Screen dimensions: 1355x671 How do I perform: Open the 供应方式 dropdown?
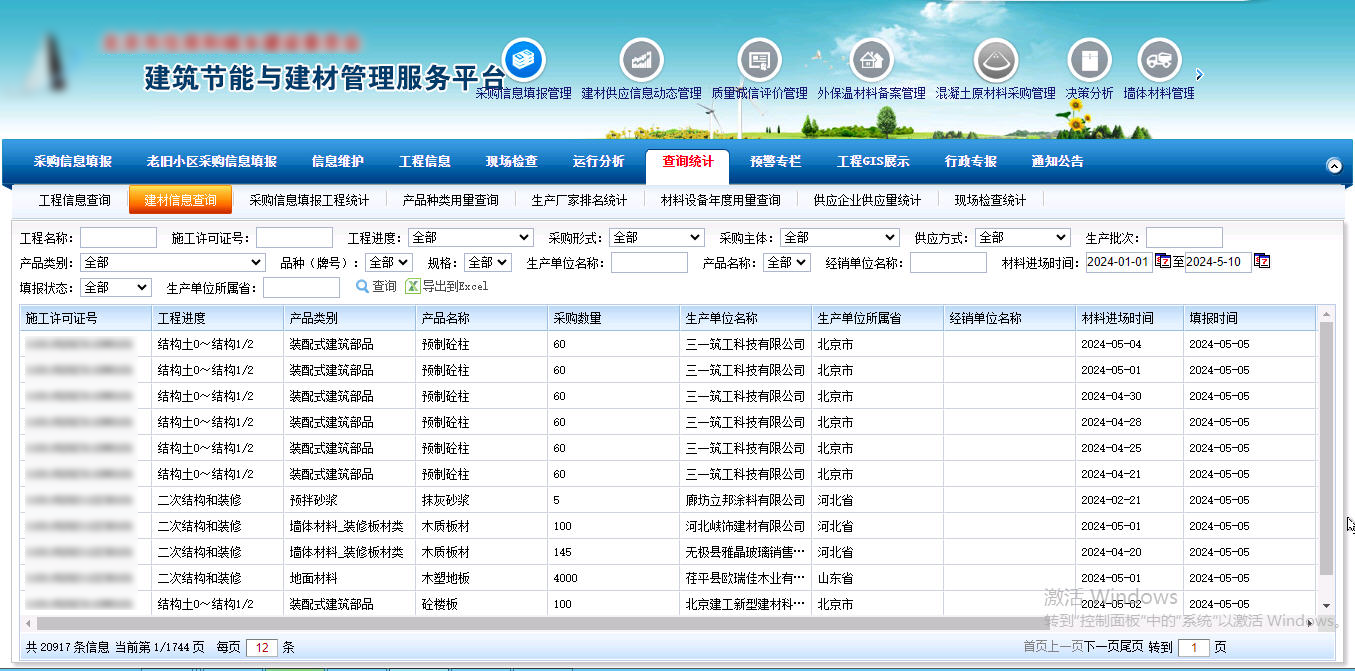[x=1022, y=238]
